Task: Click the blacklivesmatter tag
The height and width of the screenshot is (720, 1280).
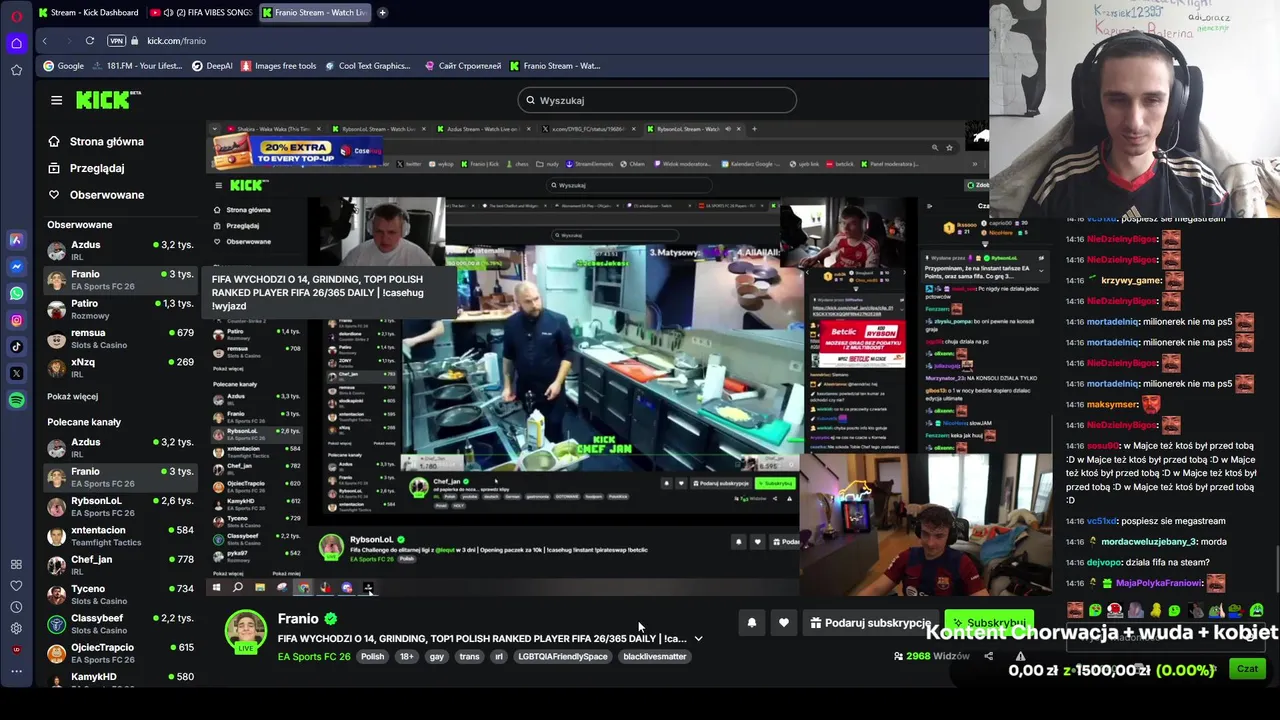Action: click(x=654, y=657)
